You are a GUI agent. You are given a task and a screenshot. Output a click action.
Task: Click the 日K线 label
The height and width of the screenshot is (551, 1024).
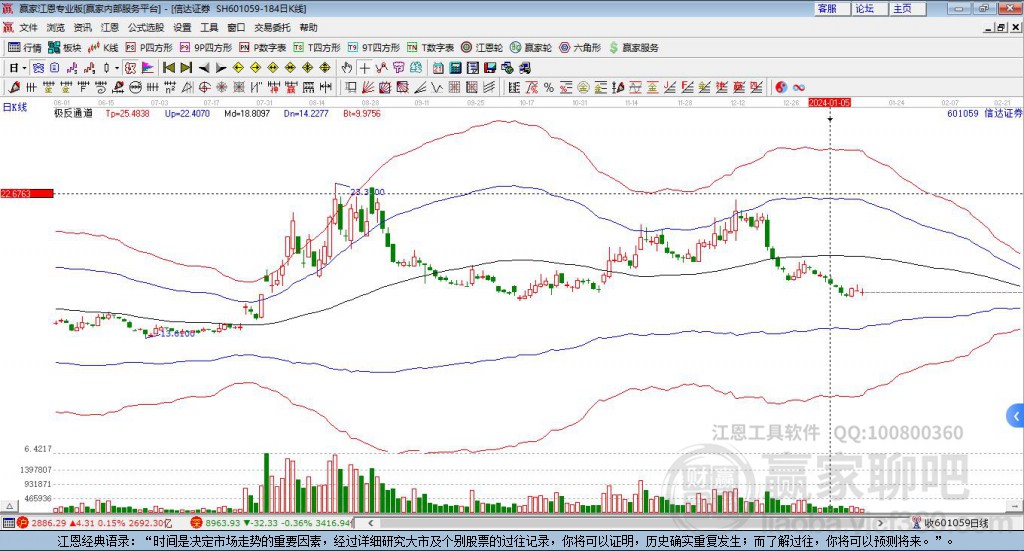click(x=15, y=107)
